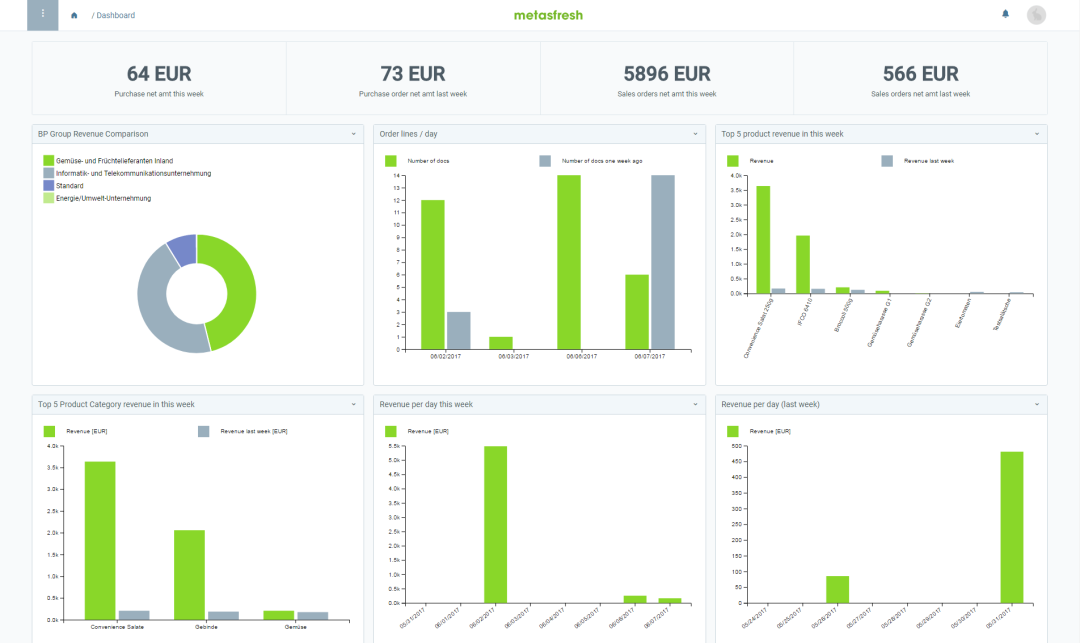This screenshot has width=1080, height=643.
Task: Open the main menu kebab icon
Action: point(42,14)
